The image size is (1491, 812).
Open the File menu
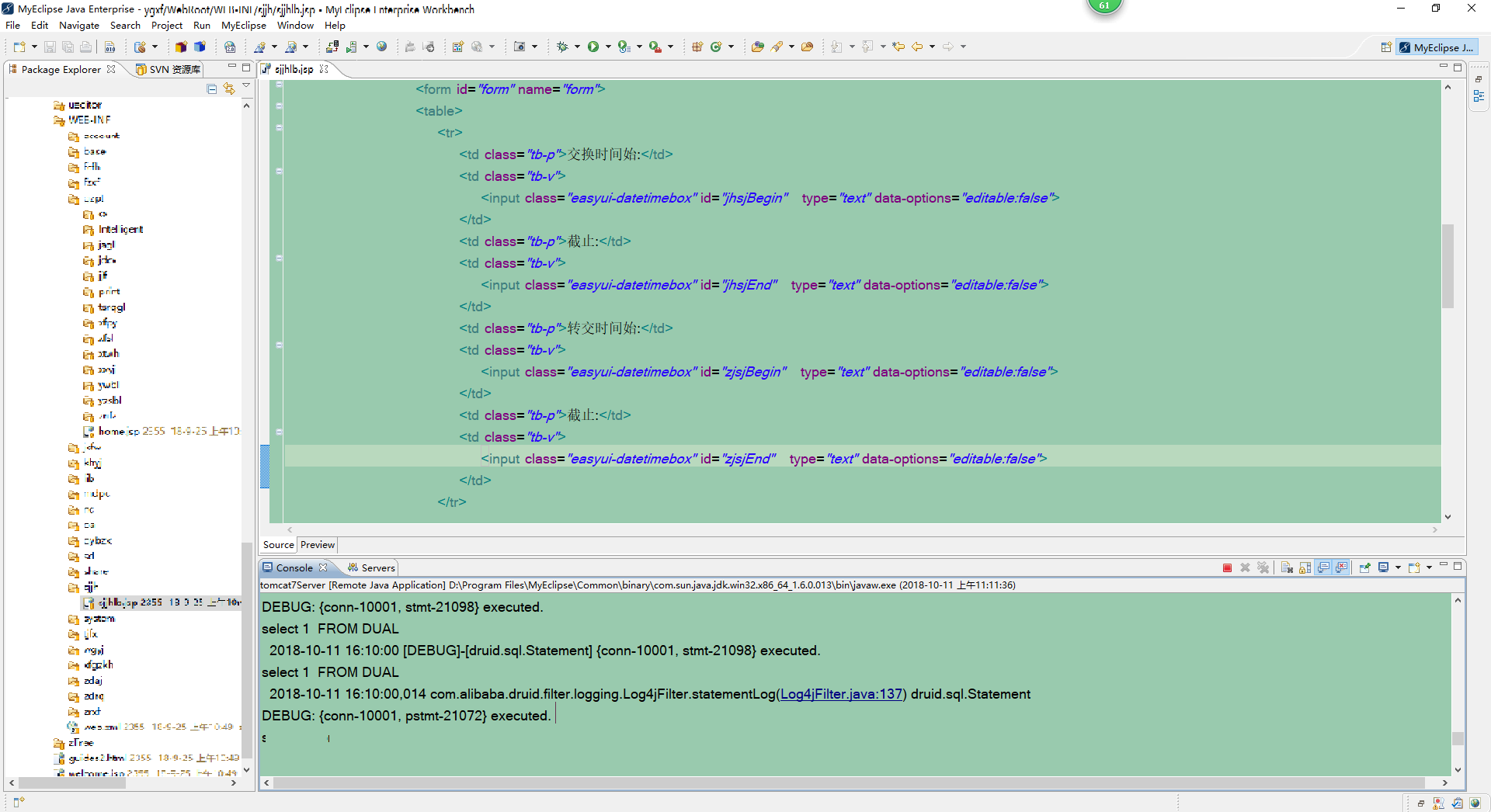[13, 26]
